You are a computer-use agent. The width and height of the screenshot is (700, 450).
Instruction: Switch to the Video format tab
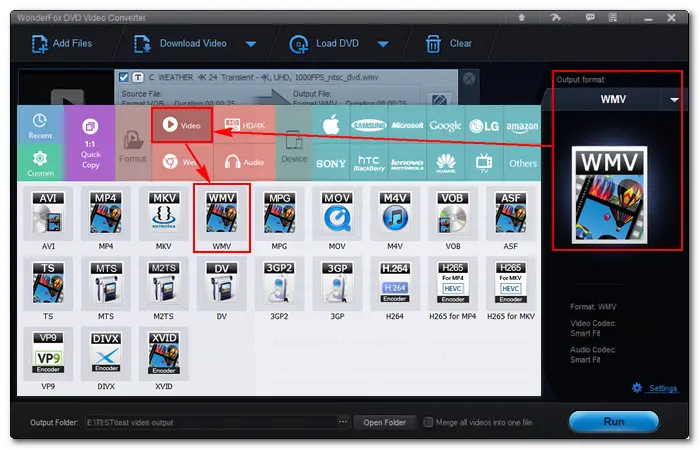[182, 125]
